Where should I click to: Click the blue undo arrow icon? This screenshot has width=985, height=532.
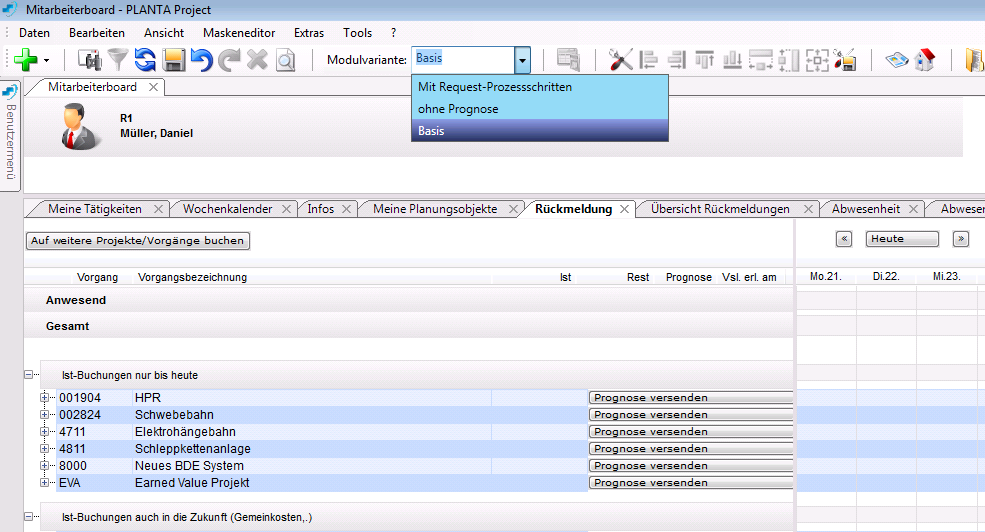pyautogui.click(x=201, y=60)
